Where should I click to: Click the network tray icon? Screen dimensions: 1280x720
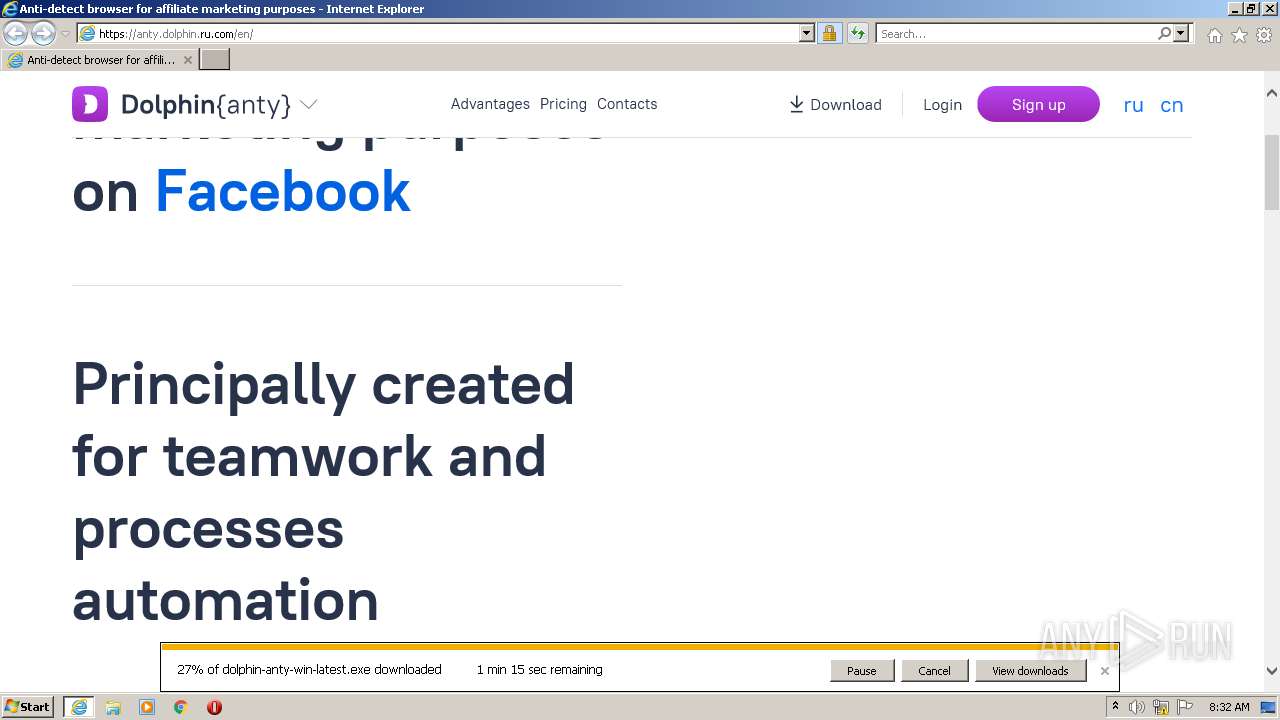point(1162,707)
